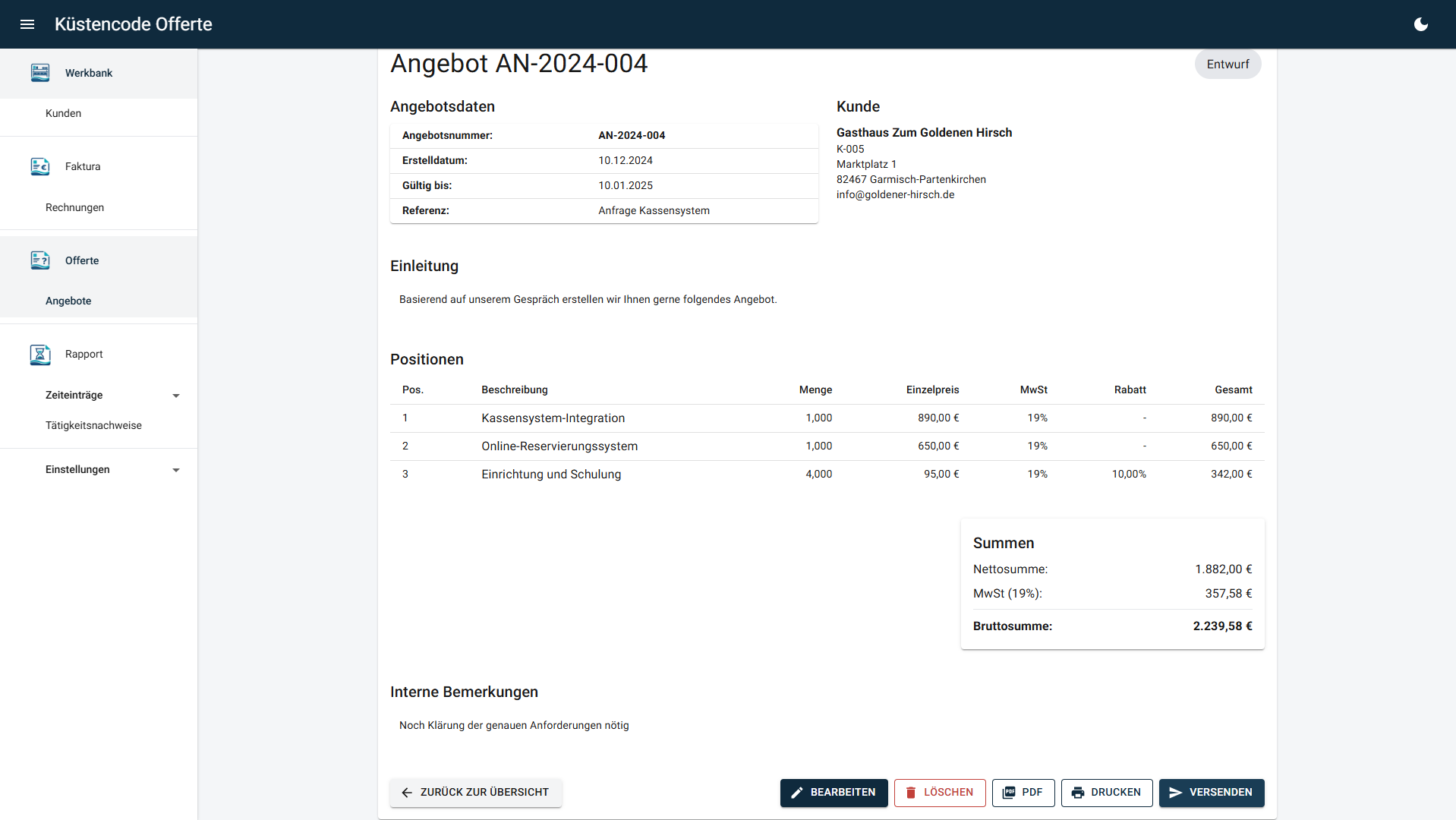The image size is (1456, 820).
Task: Open the Kunden page
Action: (x=63, y=112)
